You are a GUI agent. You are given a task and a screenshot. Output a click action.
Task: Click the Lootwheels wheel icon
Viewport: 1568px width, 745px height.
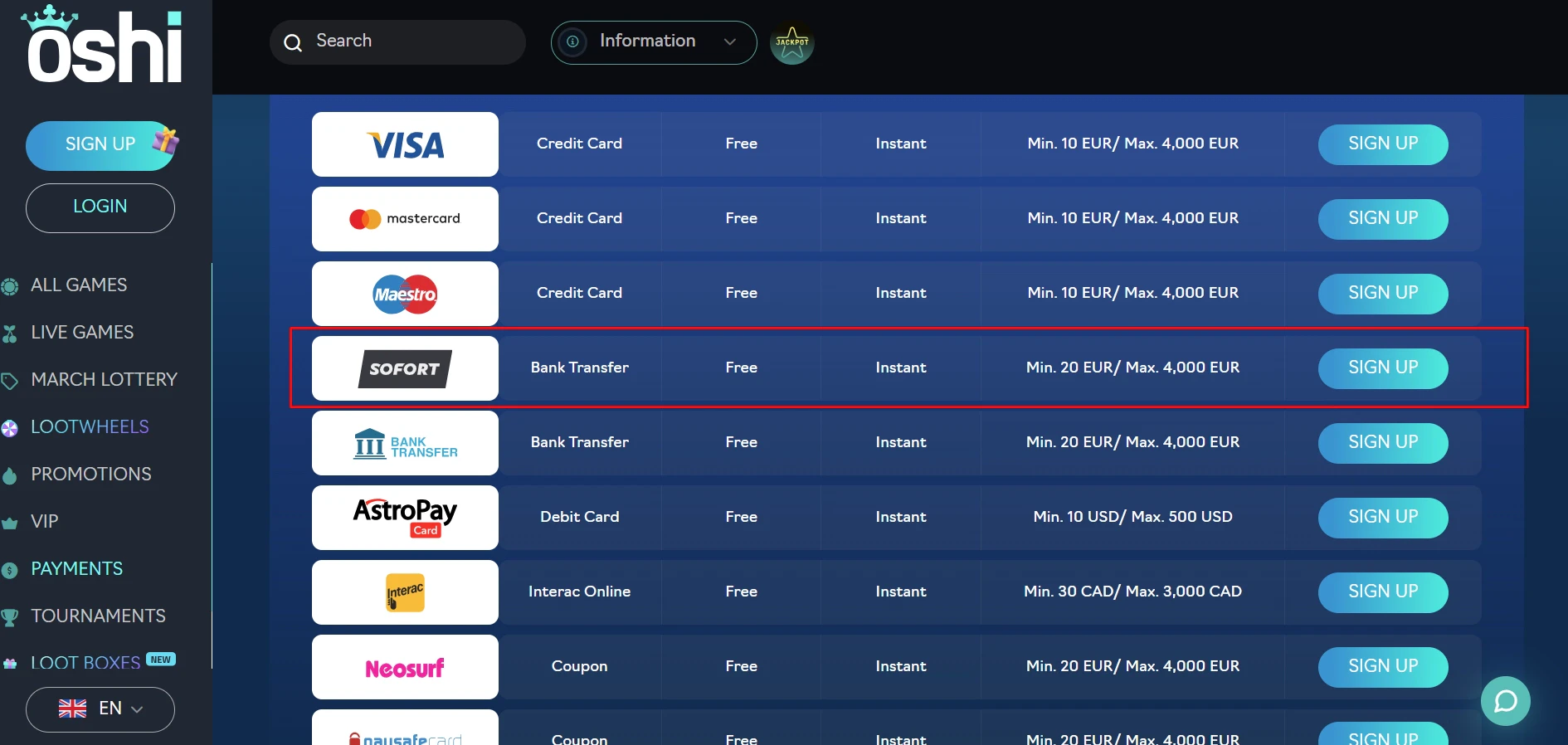(10, 428)
